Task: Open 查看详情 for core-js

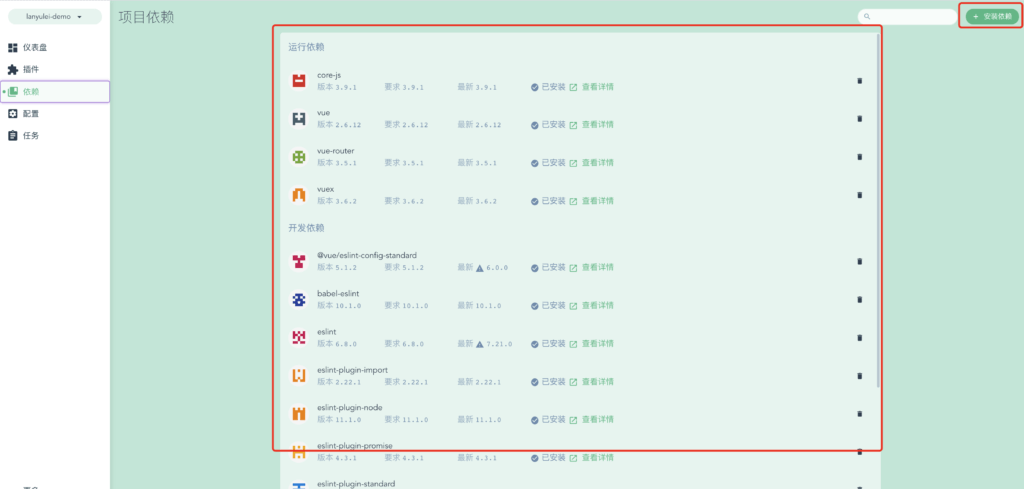Action: 592,87
